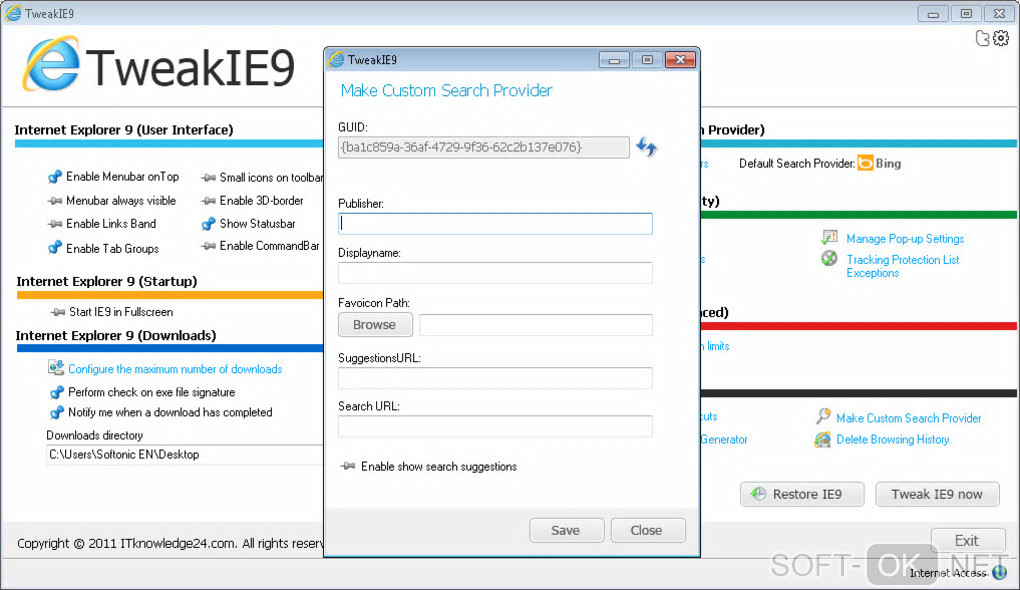Click the Search URL field

click(495, 426)
